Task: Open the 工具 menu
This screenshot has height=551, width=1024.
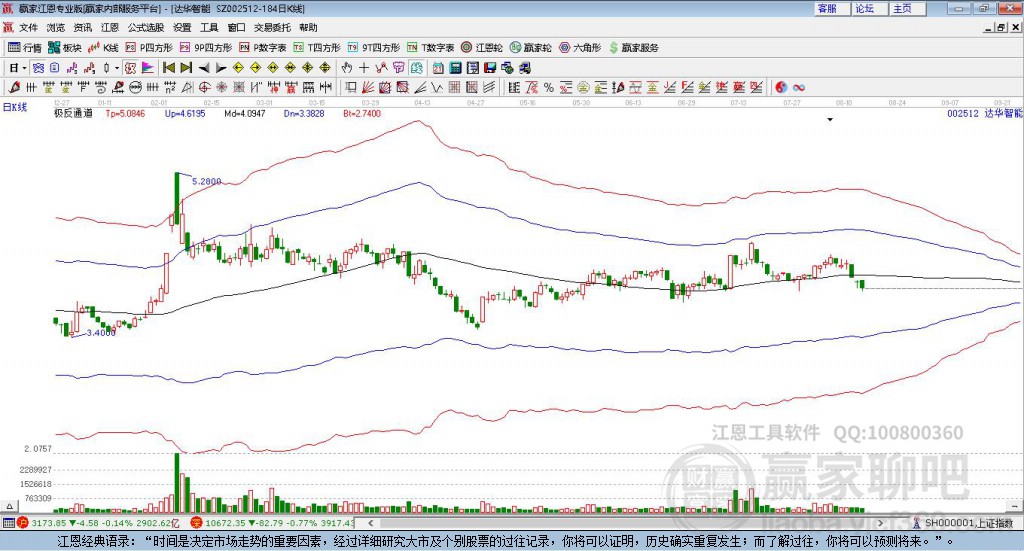Action: (x=209, y=27)
